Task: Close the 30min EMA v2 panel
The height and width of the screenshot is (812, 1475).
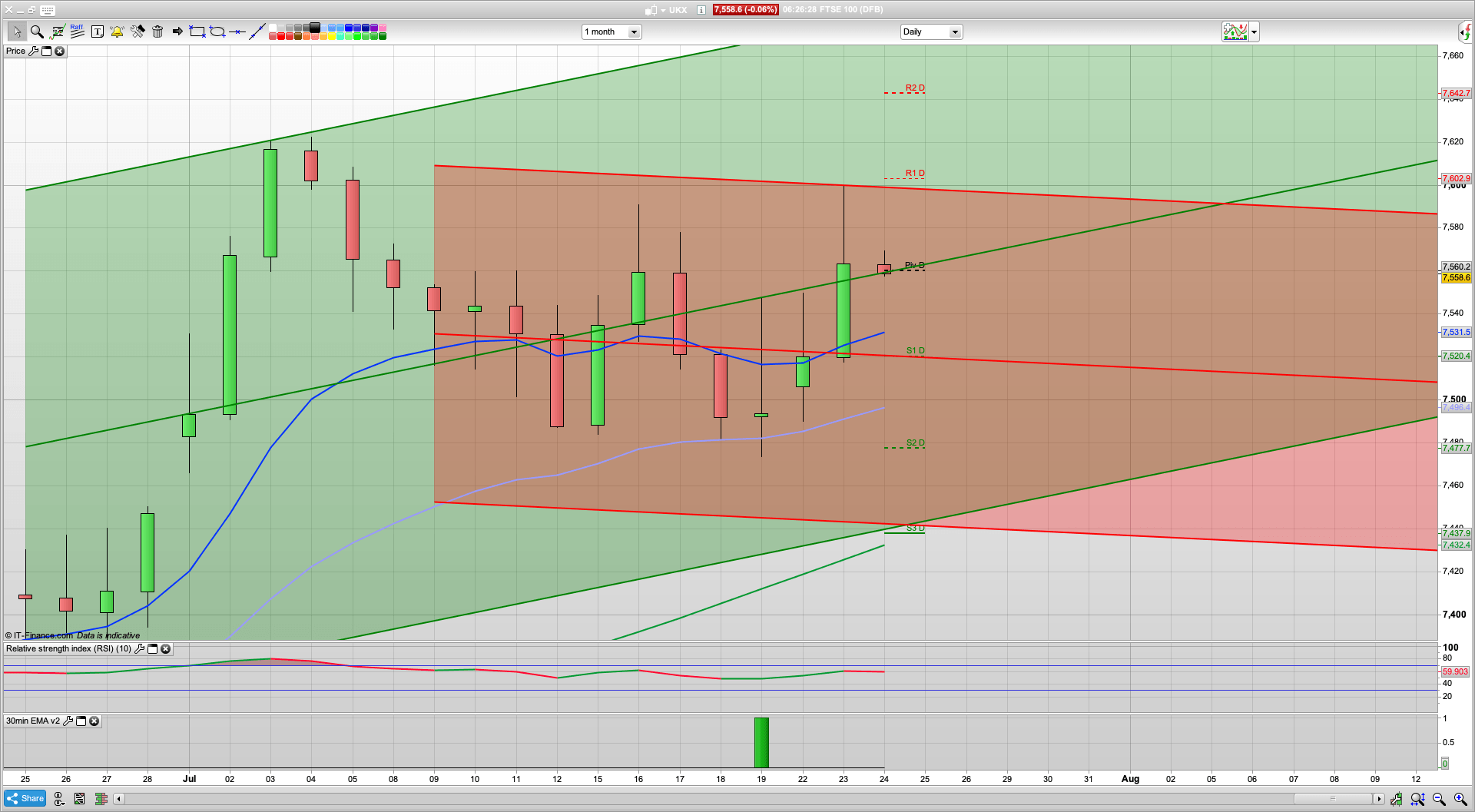Action: click(94, 721)
